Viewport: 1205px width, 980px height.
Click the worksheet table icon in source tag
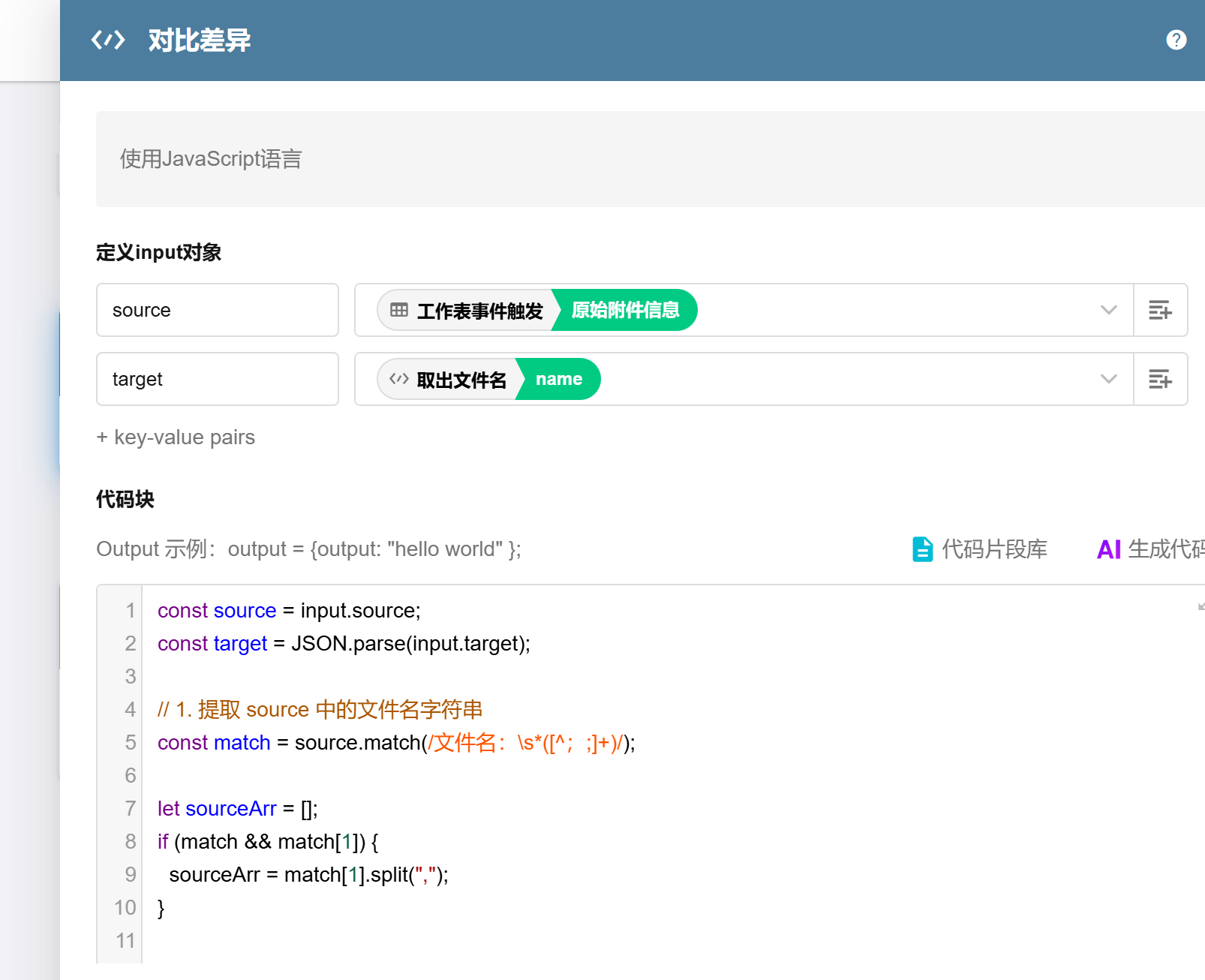point(399,310)
